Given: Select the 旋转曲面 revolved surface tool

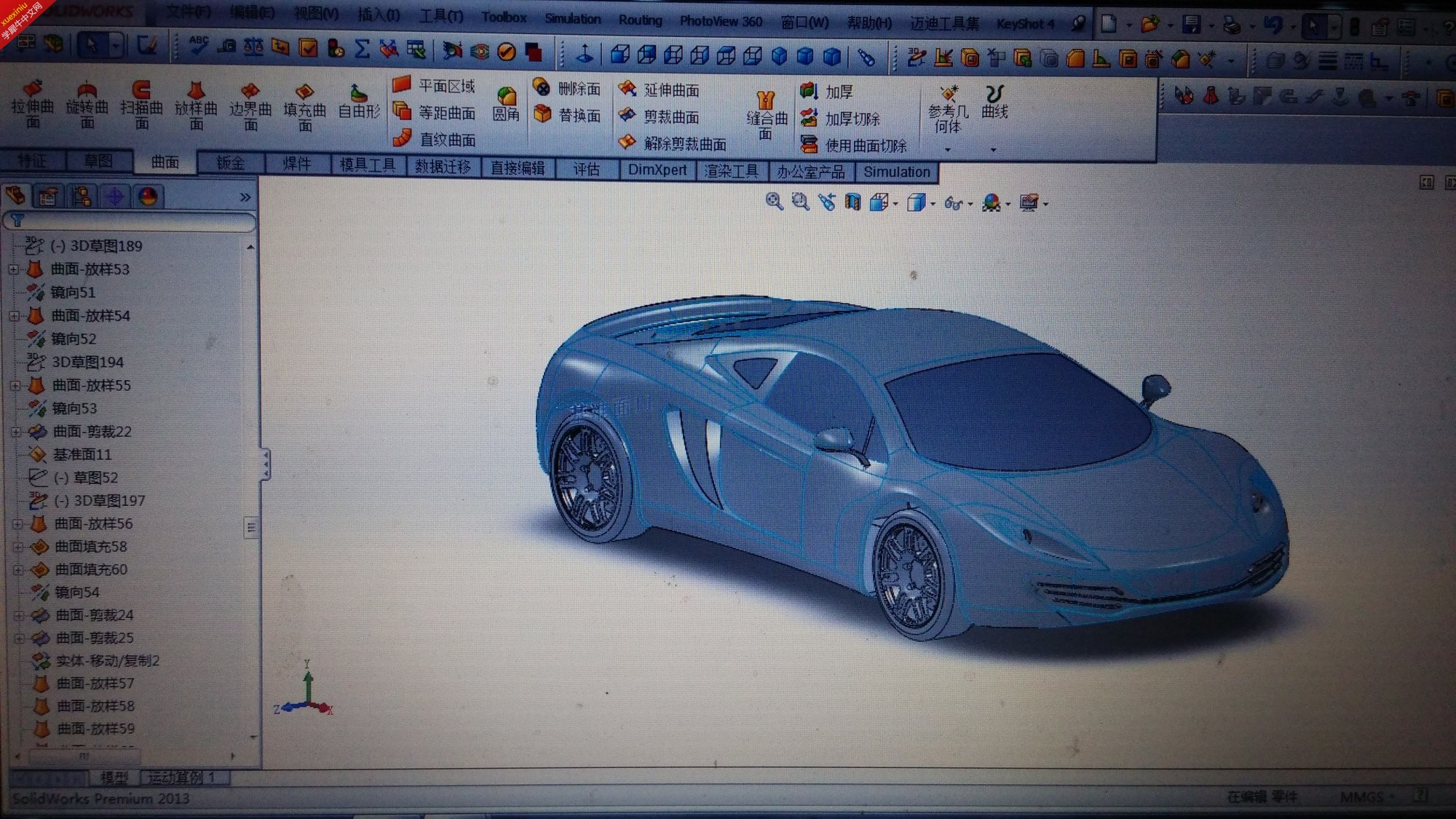Looking at the screenshot, I should pos(87,105).
